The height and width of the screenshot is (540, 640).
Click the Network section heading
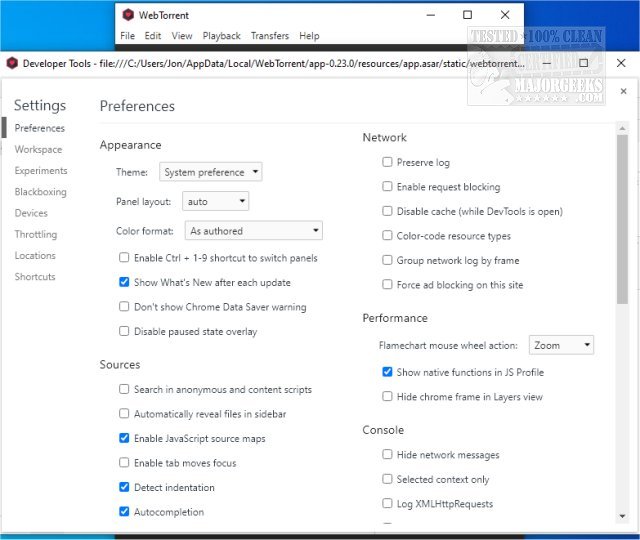[x=384, y=138]
